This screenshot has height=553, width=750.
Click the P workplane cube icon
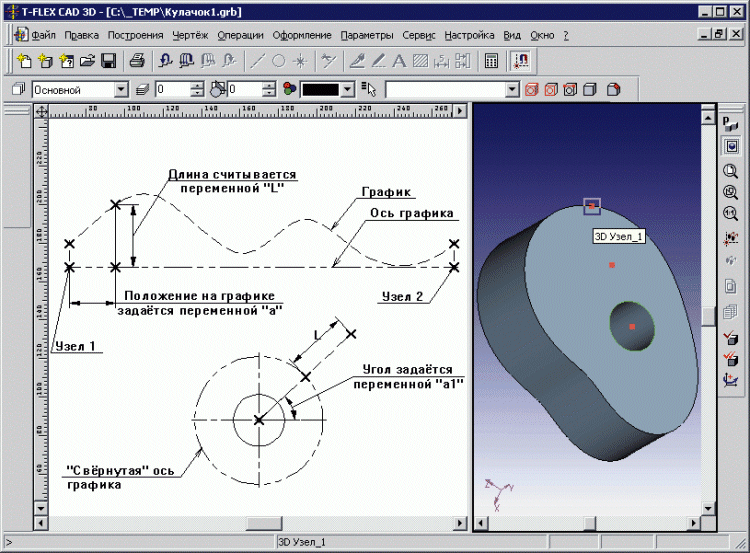(x=730, y=124)
